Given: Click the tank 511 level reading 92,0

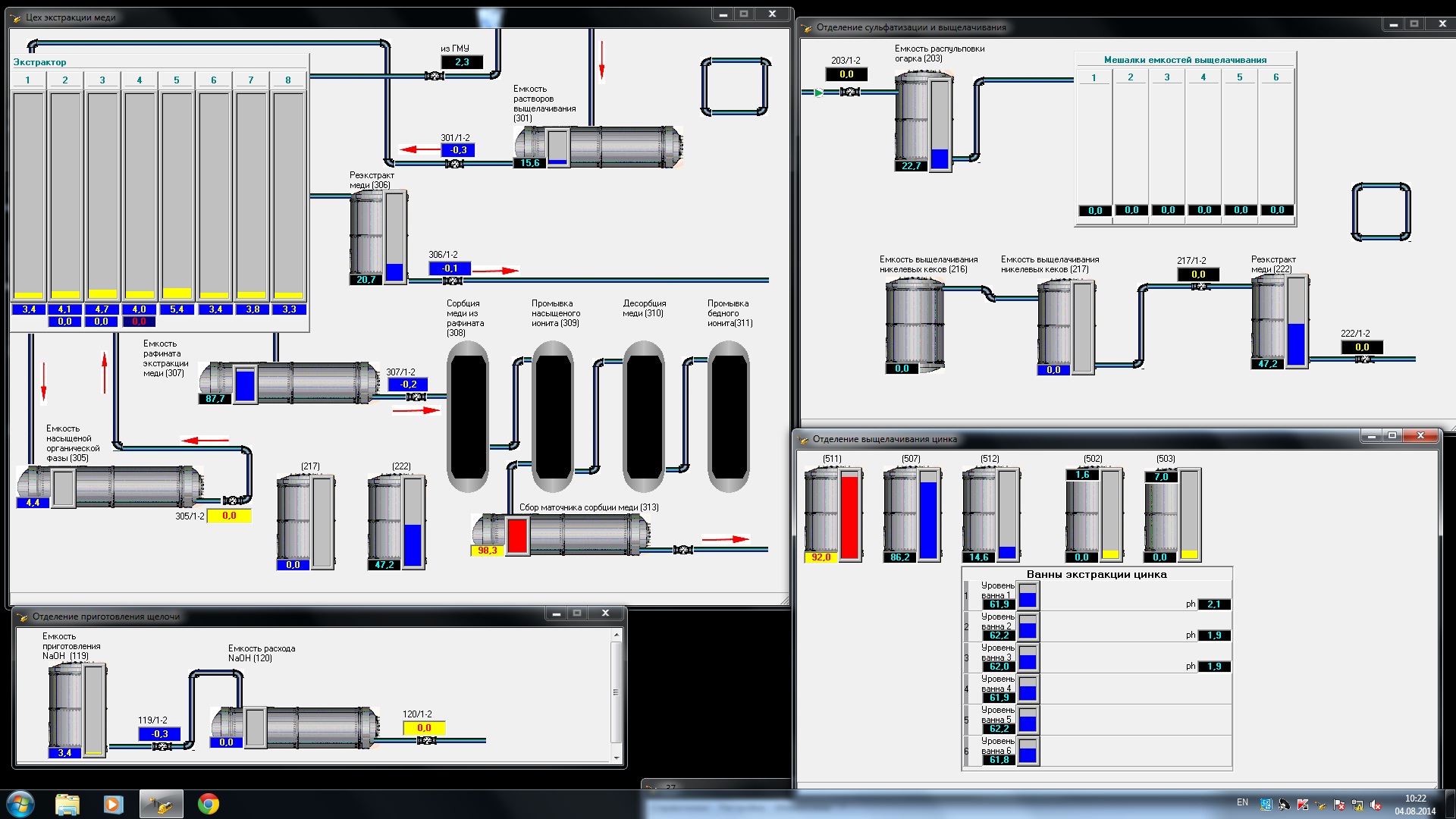Looking at the screenshot, I should (821, 557).
